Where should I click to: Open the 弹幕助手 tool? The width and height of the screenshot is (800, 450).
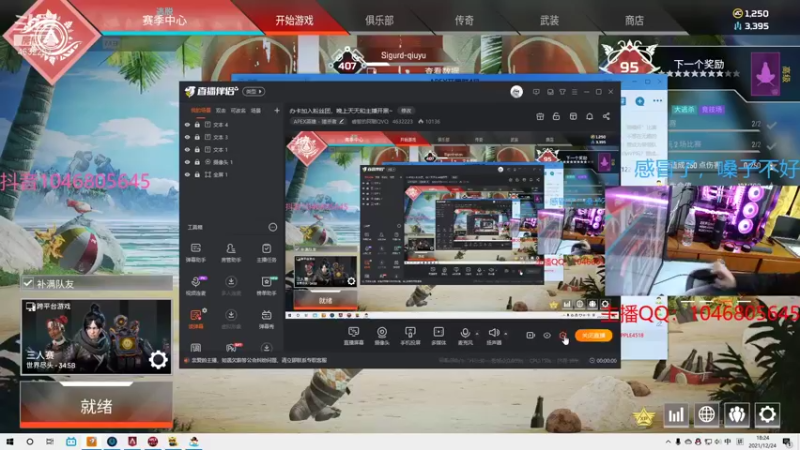pyautogui.click(x=195, y=253)
